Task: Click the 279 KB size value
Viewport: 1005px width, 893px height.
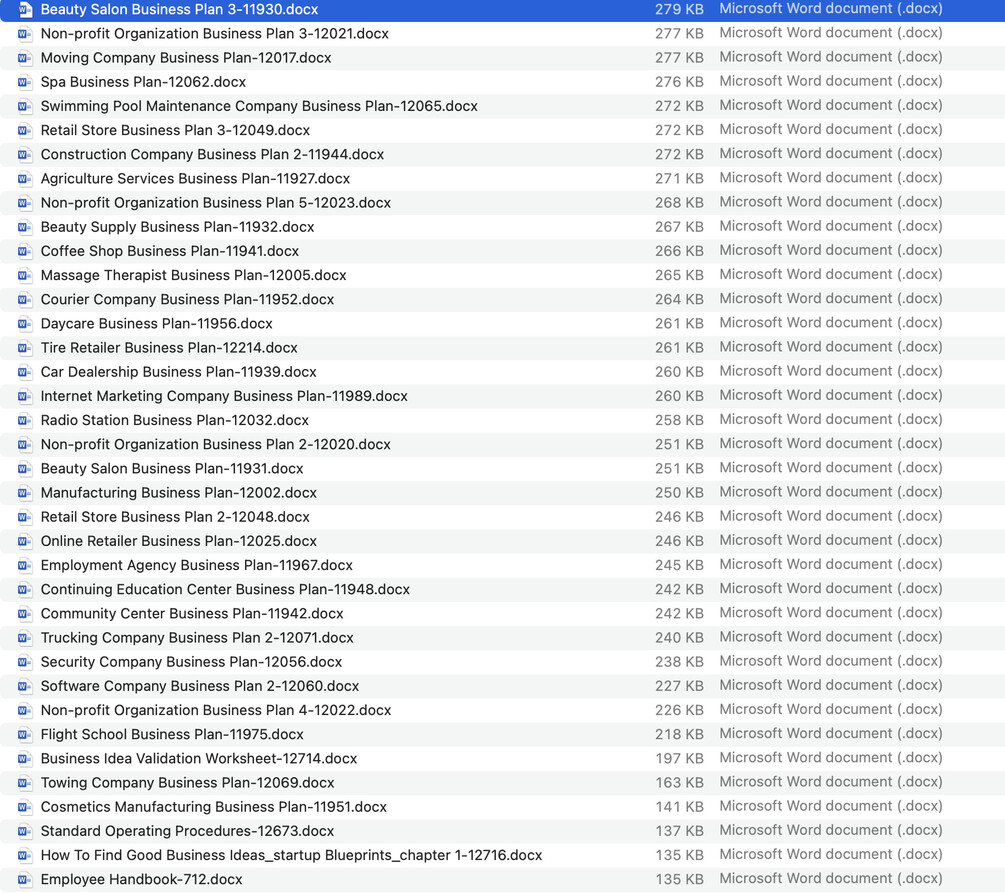Action: click(x=679, y=10)
